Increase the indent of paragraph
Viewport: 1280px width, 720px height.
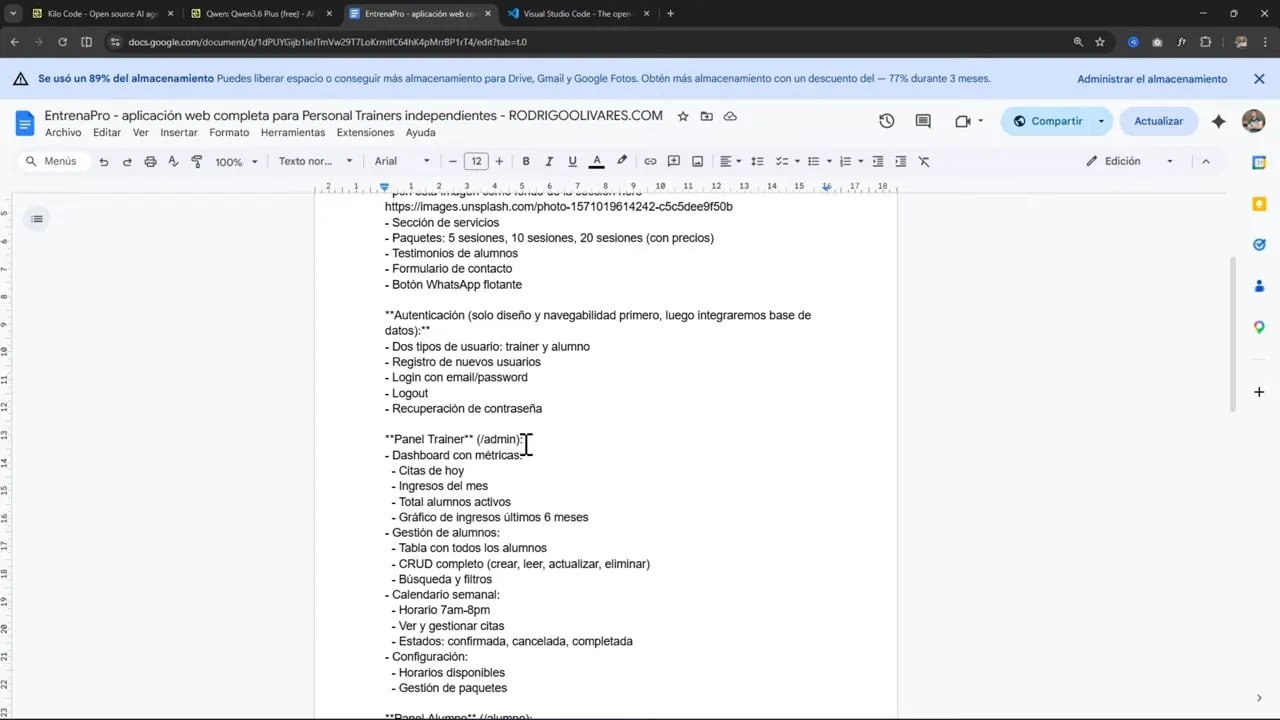[901, 161]
